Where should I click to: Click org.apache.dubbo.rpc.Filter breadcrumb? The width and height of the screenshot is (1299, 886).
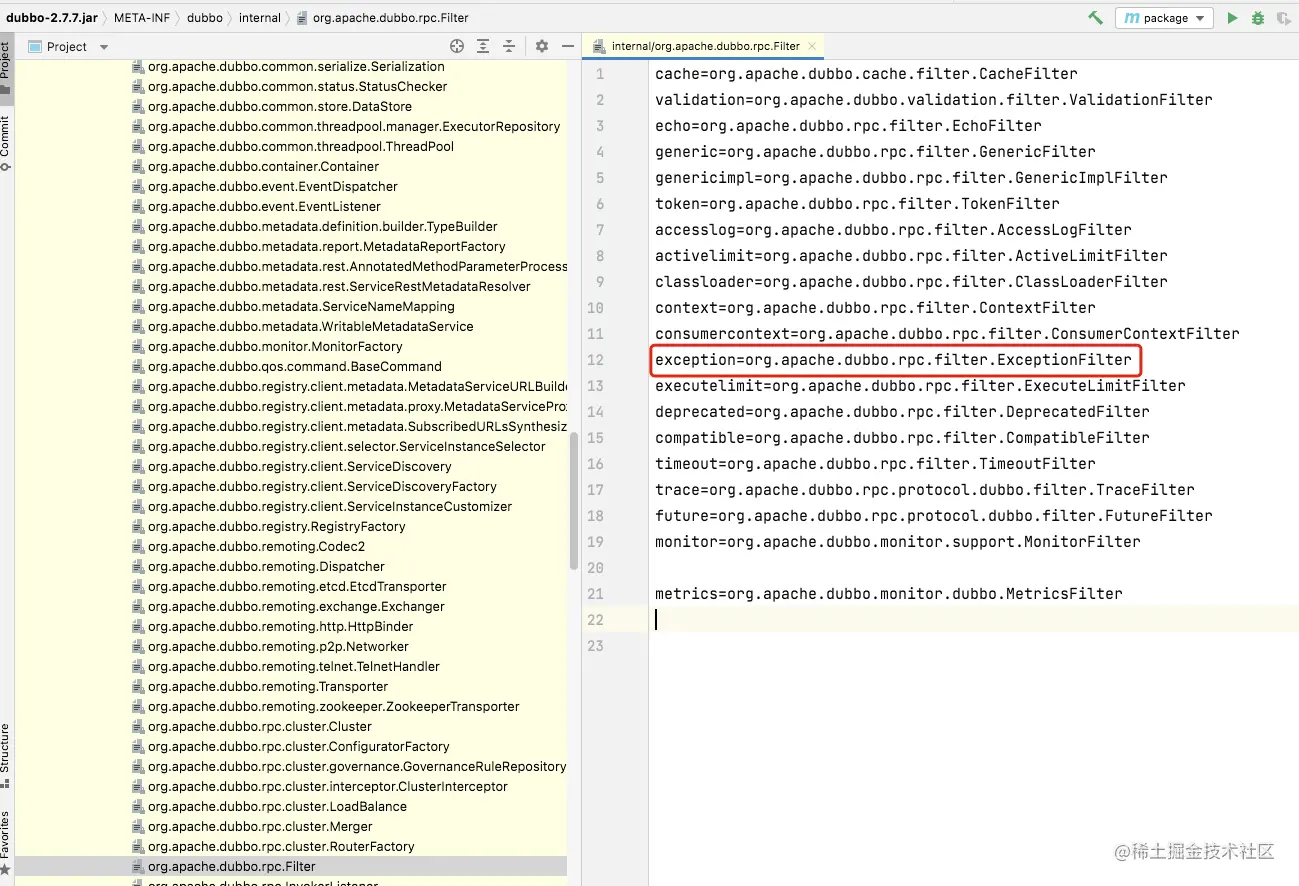click(x=383, y=18)
